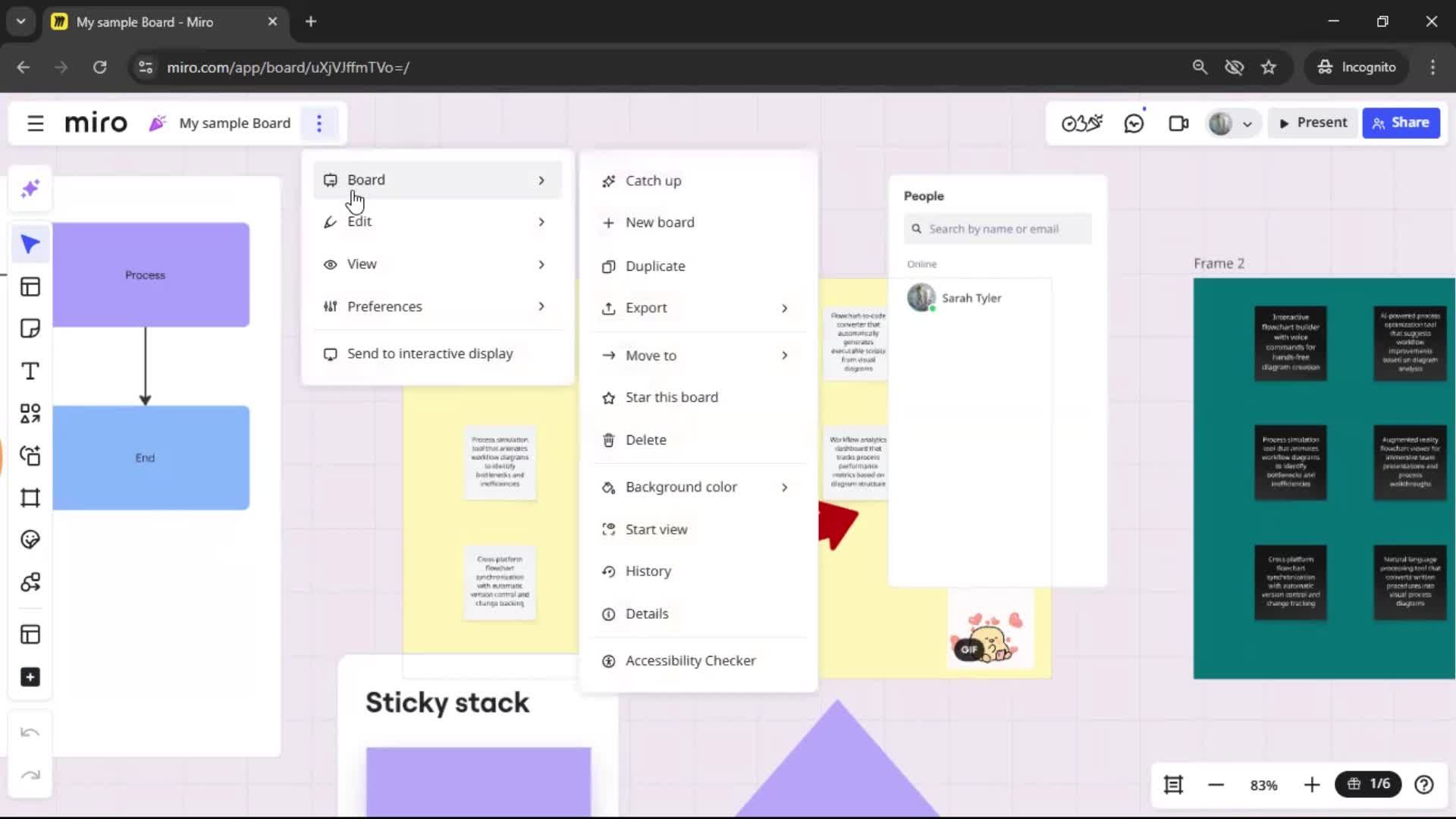Choose New board
1456x819 pixels.
point(698,222)
